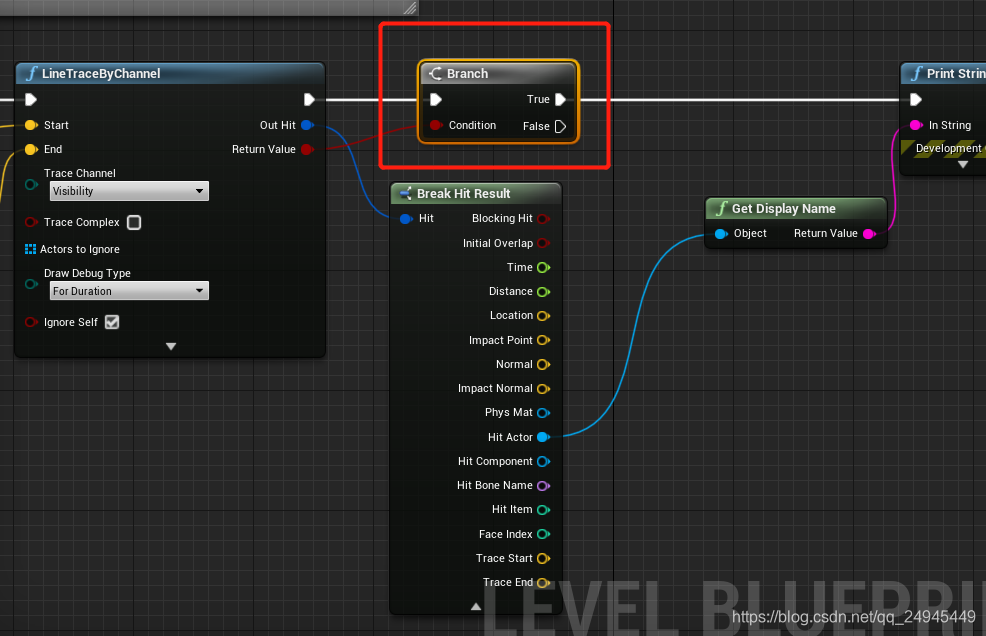Click the End vector input pin
Screen dimensions: 986x636
pos(31,149)
